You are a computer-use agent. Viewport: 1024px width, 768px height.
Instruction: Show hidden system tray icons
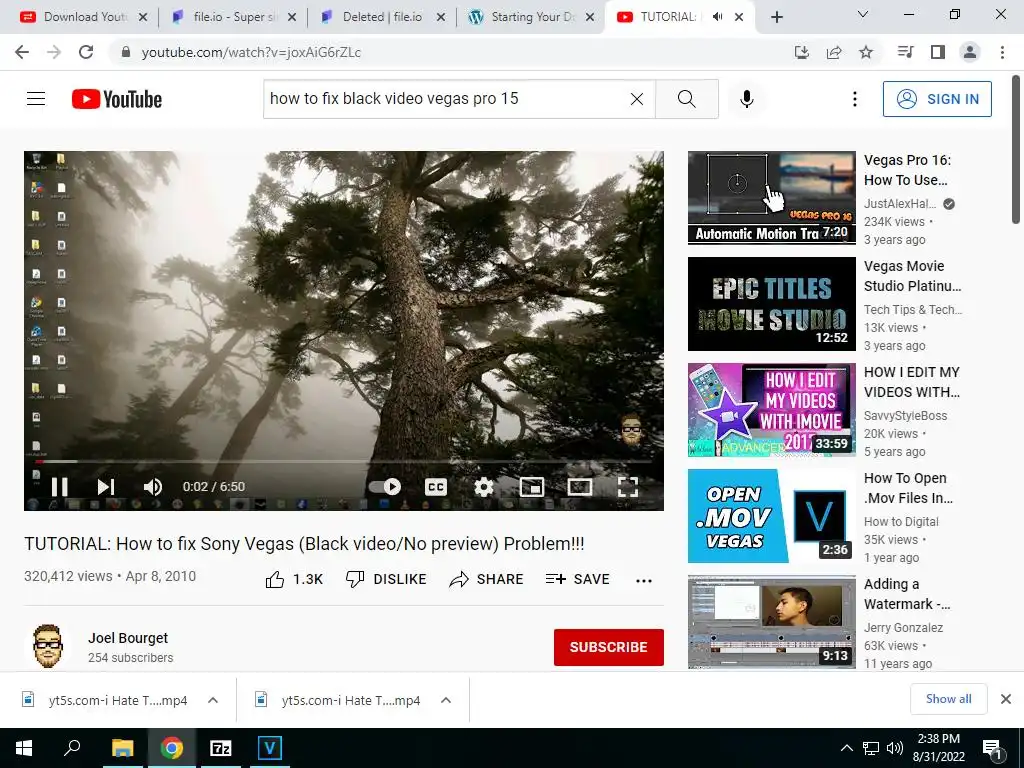click(x=846, y=748)
